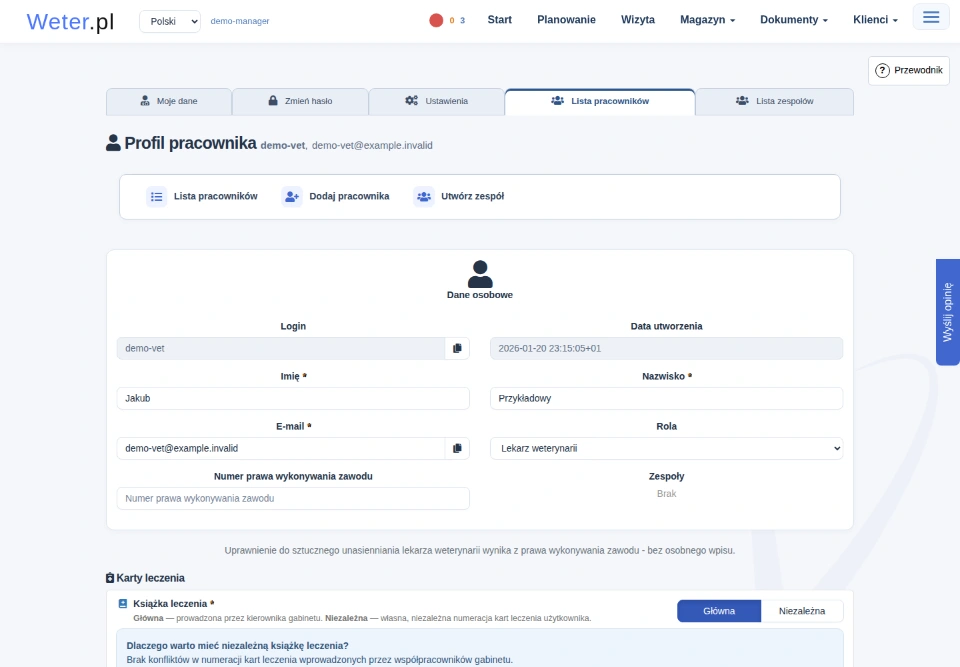Click the Dane osobowe person icon
Viewport: 960px width, 667px height.
[480, 274]
